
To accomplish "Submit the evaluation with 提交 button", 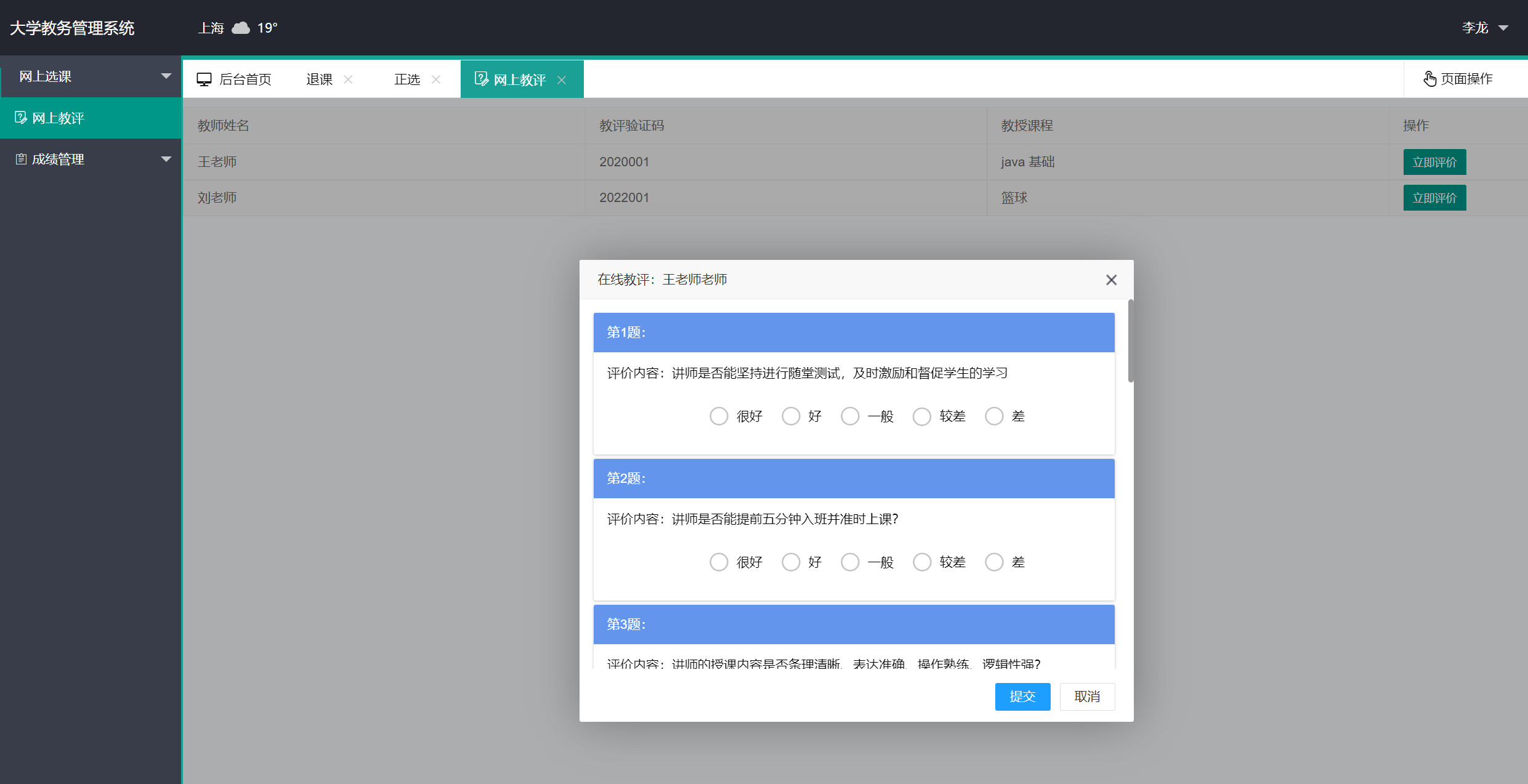I will (x=1022, y=697).
